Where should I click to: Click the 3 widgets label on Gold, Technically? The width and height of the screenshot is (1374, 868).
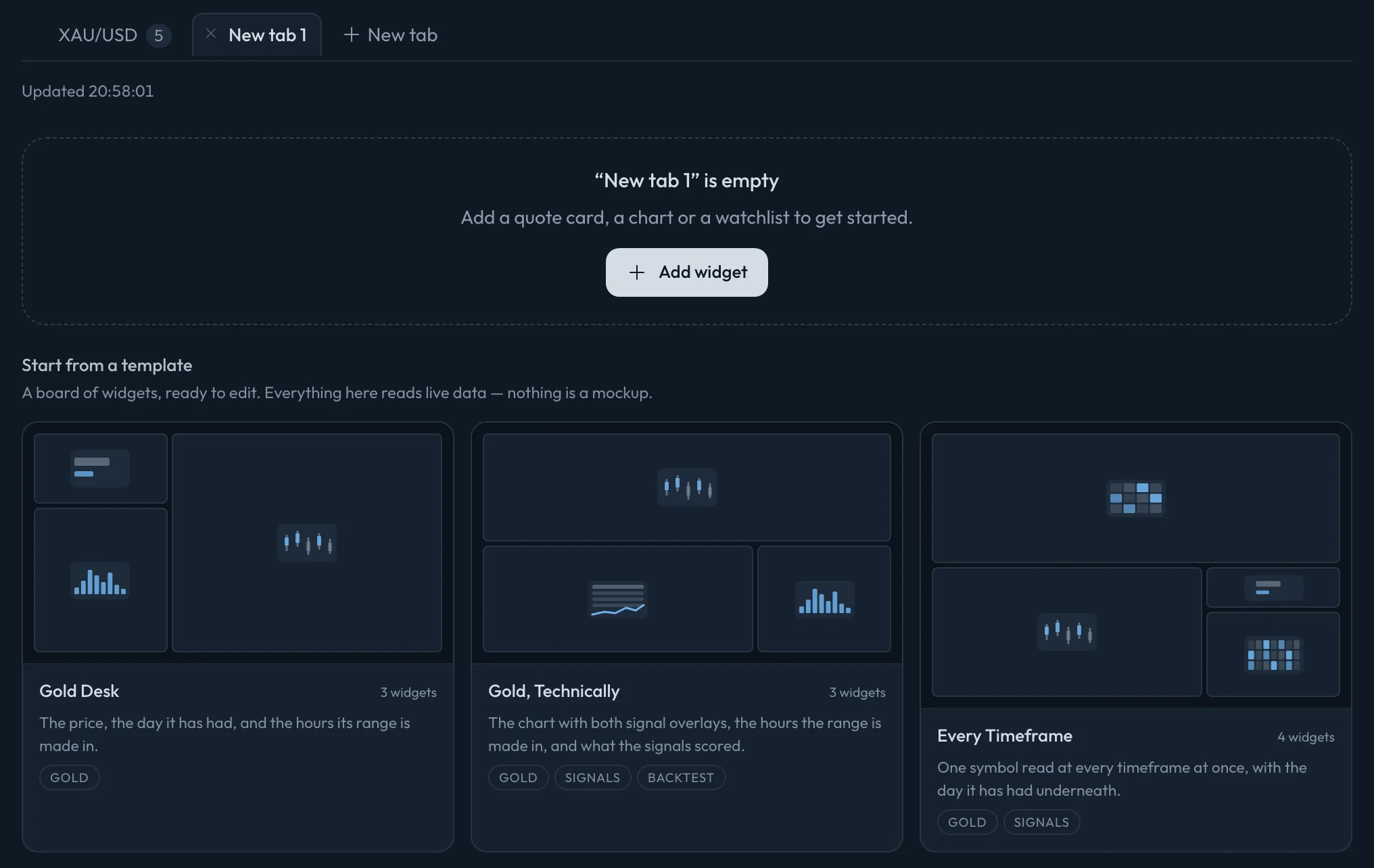tap(857, 692)
